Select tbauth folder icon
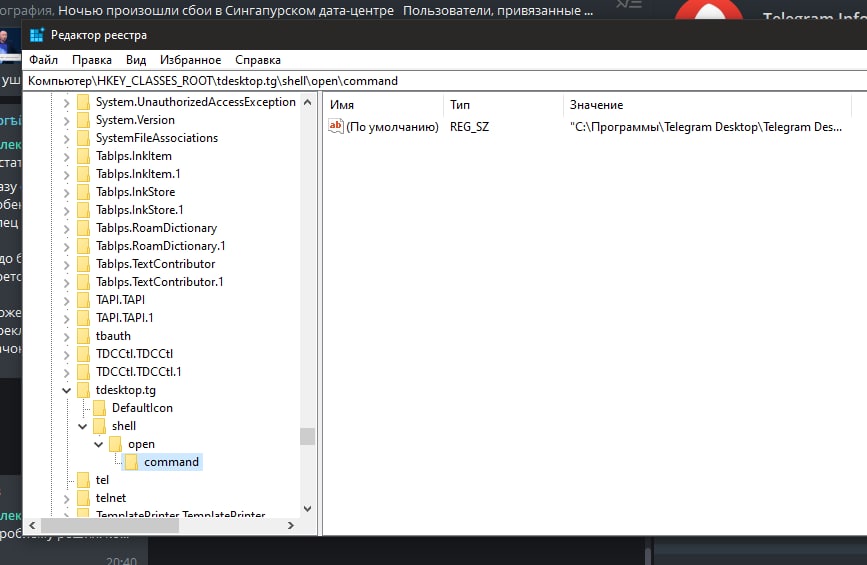This screenshot has width=867, height=565. tap(83, 336)
